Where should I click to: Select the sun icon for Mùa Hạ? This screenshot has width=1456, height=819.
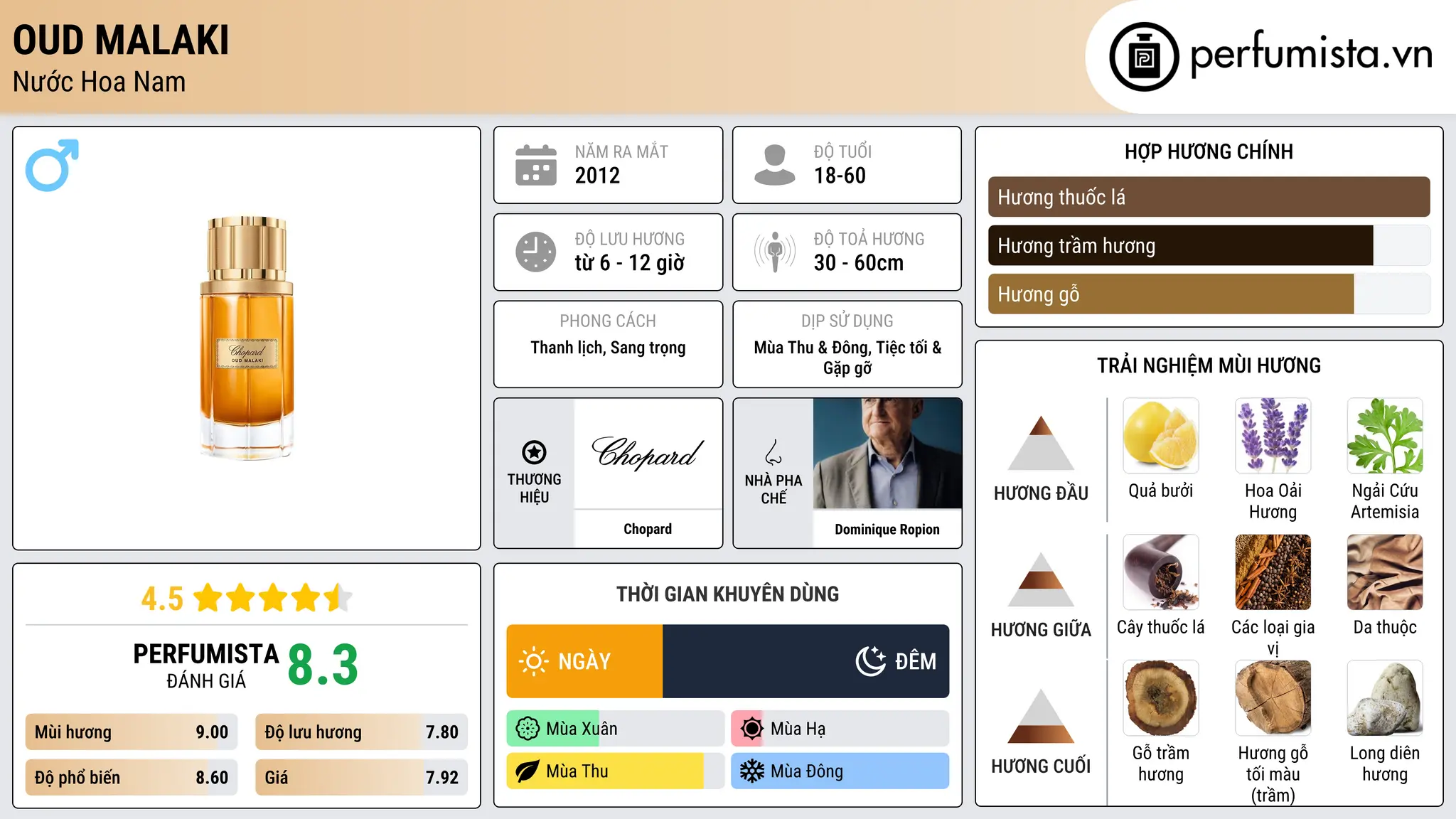coord(751,729)
